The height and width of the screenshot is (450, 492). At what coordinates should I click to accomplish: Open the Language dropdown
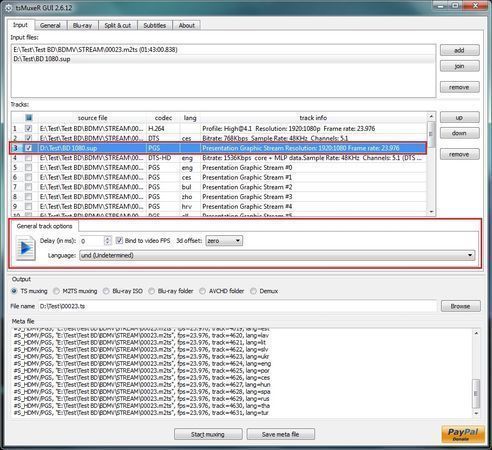click(x=277, y=255)
